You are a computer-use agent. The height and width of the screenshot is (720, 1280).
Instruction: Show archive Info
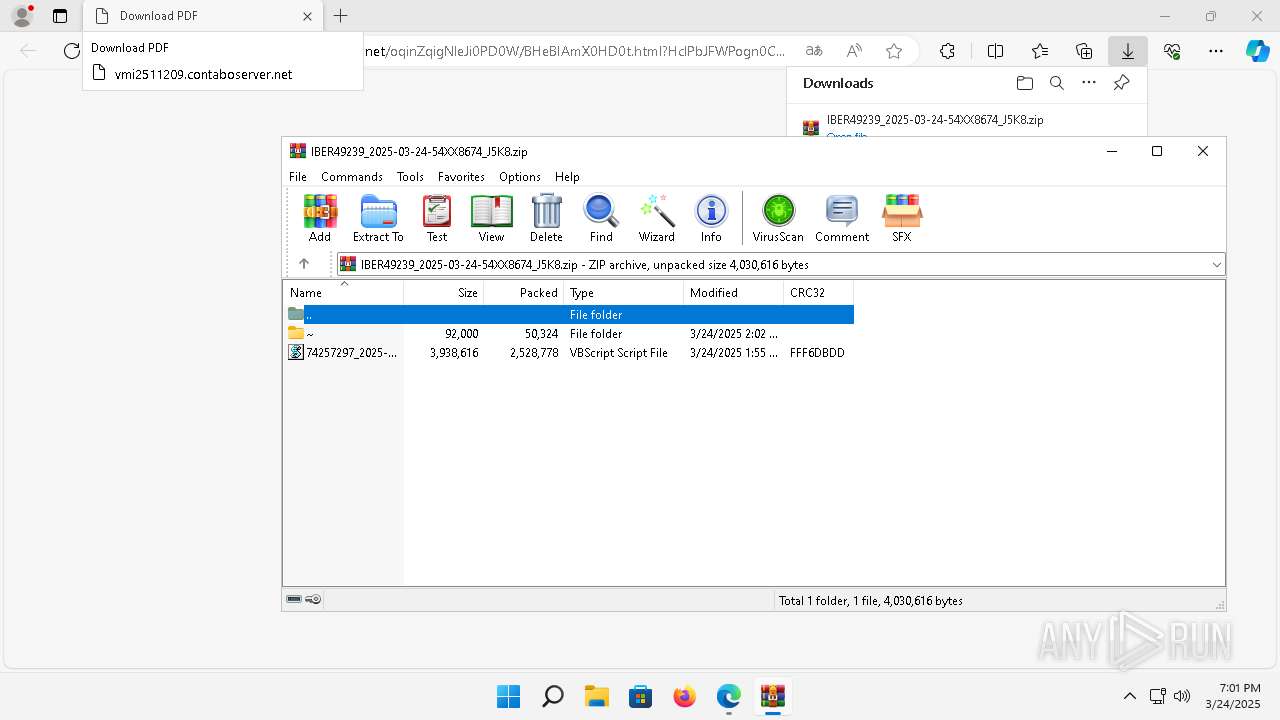(711, 218)
